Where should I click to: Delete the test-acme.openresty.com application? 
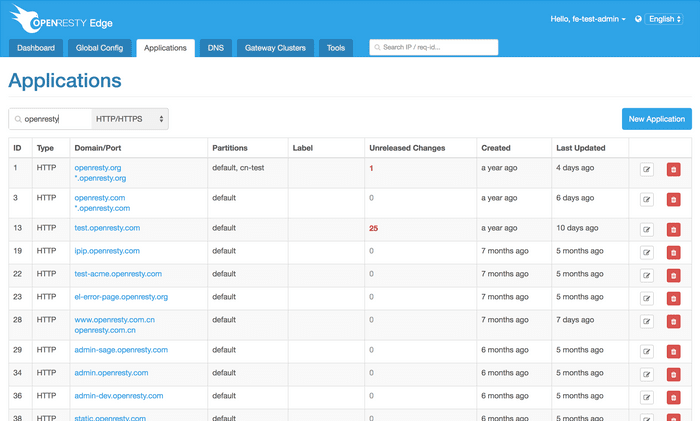pyautogui.click(x=673, y=275)
